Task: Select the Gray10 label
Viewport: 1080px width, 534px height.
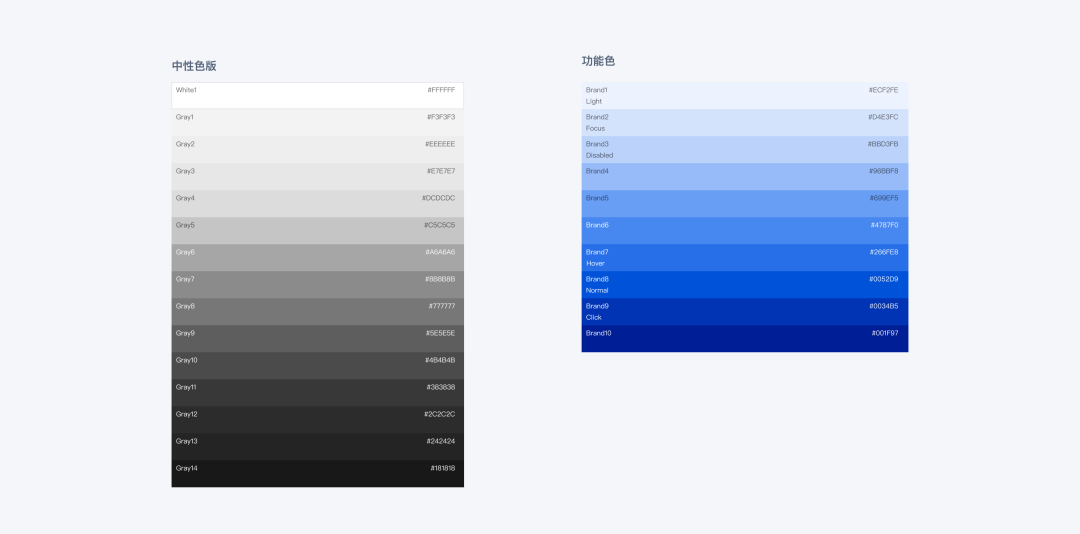Action: [187, 360]
